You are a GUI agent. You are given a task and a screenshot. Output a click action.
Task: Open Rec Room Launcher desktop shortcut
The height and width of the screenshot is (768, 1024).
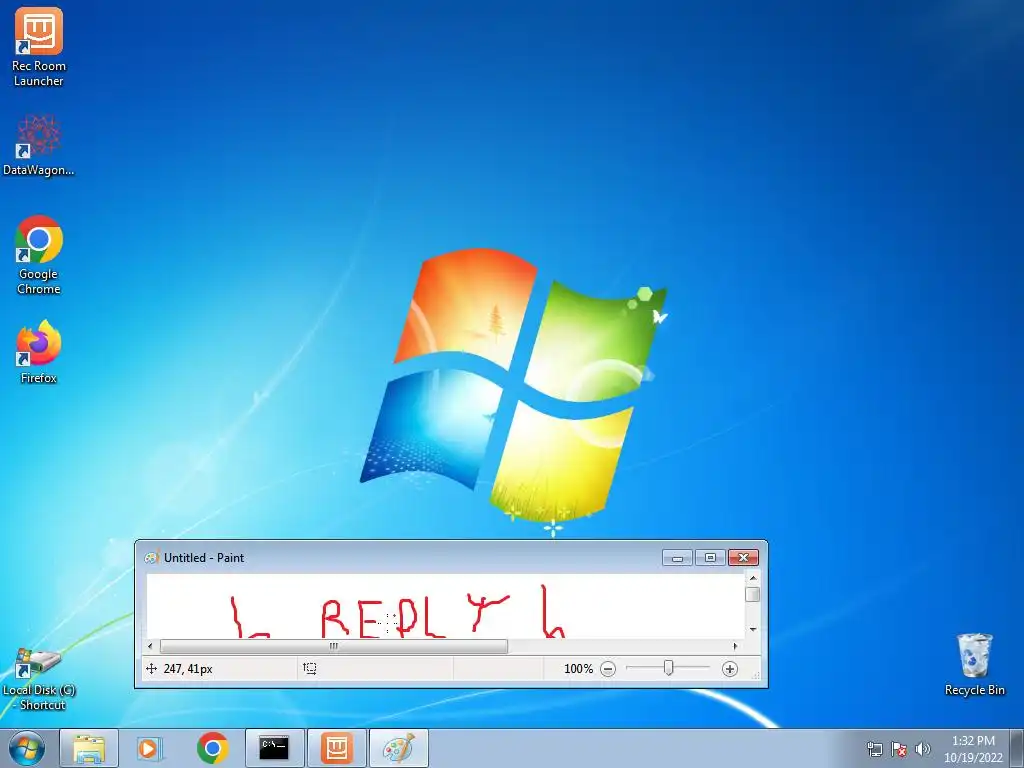39,48
